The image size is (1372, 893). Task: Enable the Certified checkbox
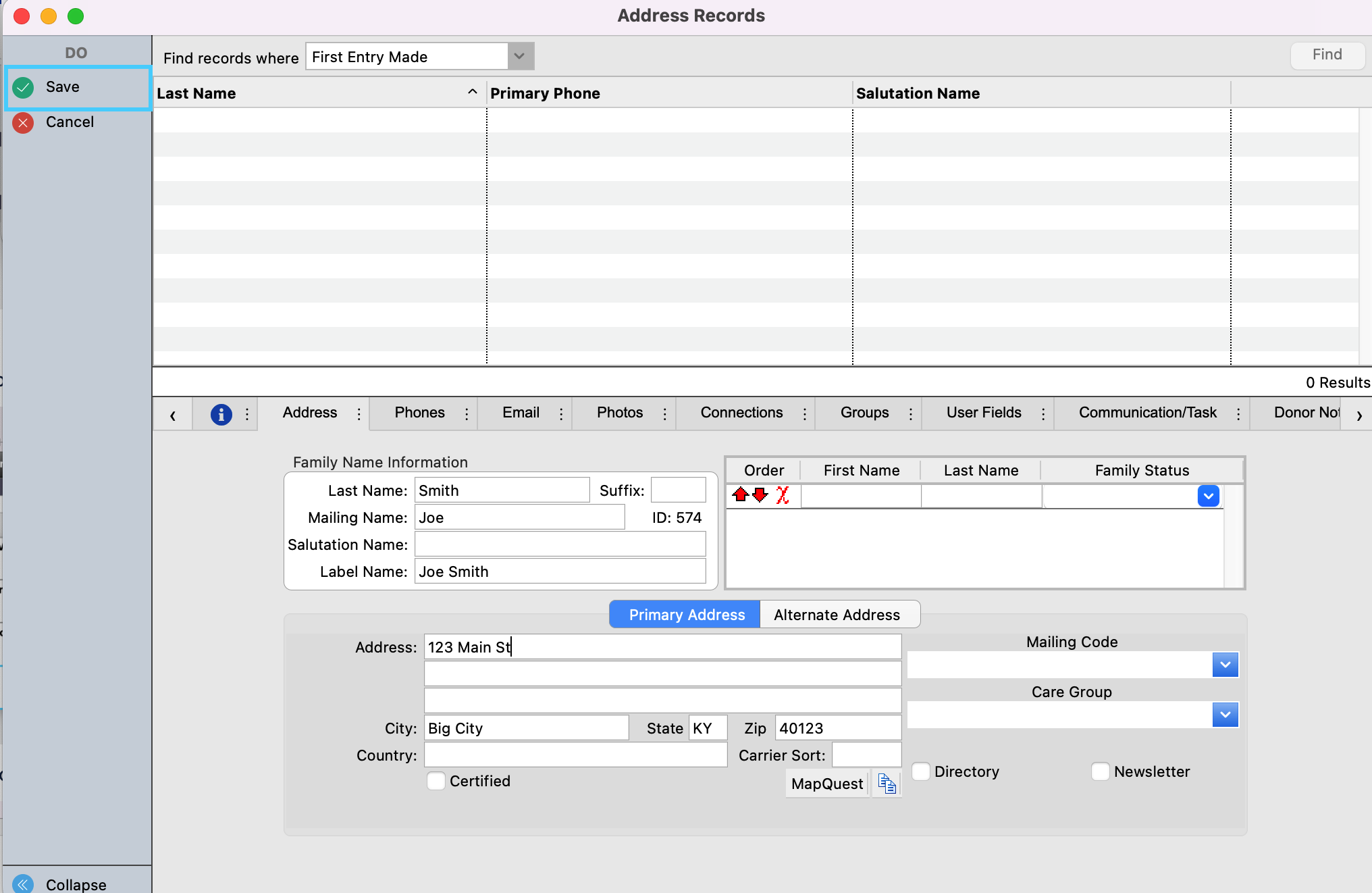(x=436, y=781)
